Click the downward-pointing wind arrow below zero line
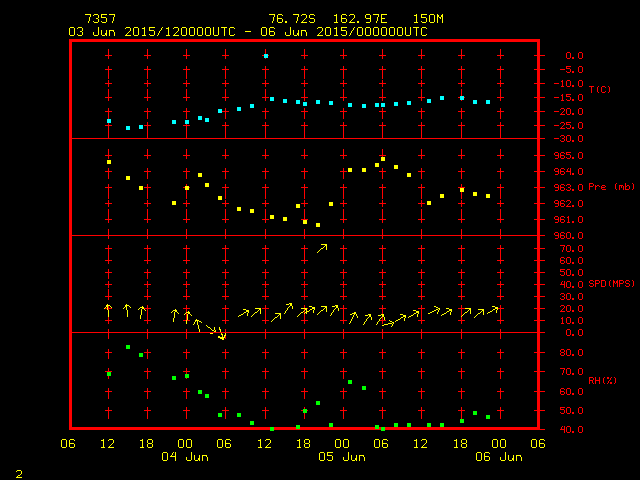 (222, 335)
